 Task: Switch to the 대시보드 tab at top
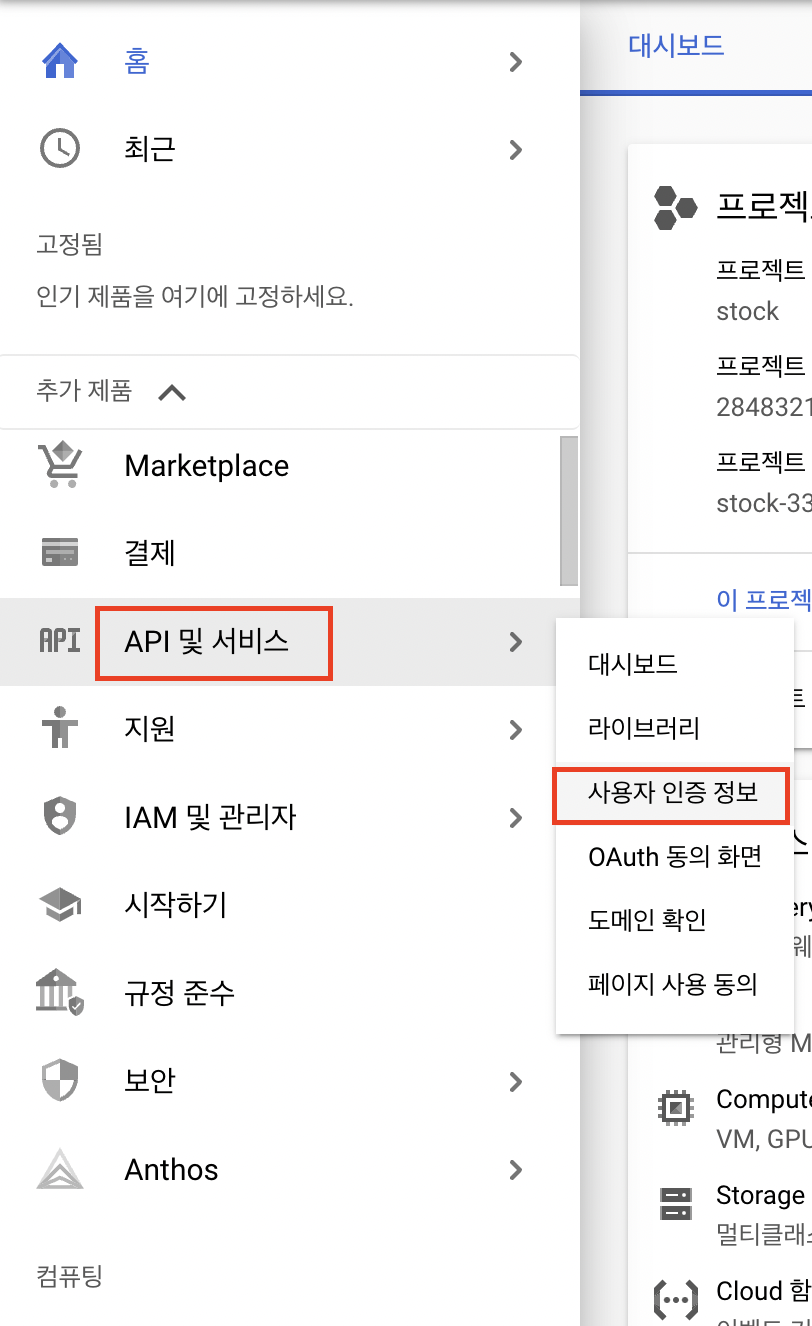tap(676, 45)
